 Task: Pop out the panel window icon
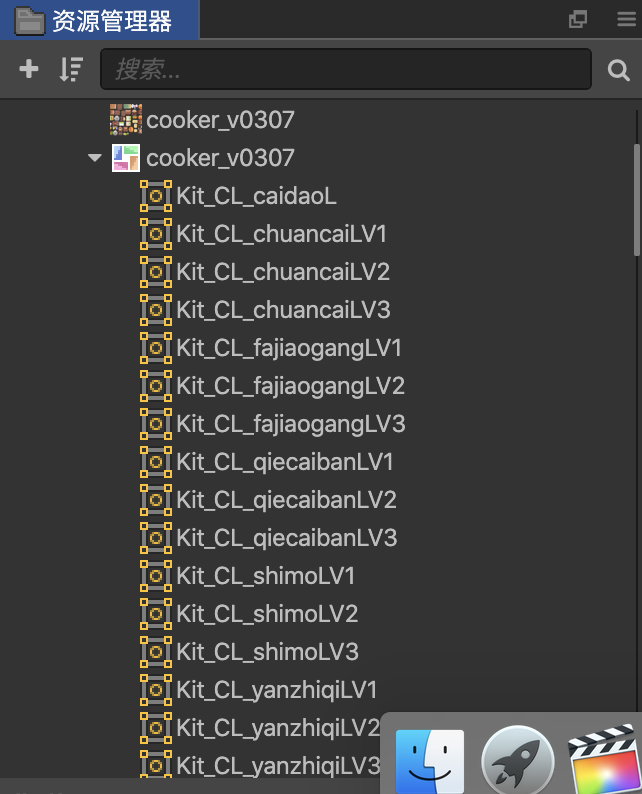point(578,19)
